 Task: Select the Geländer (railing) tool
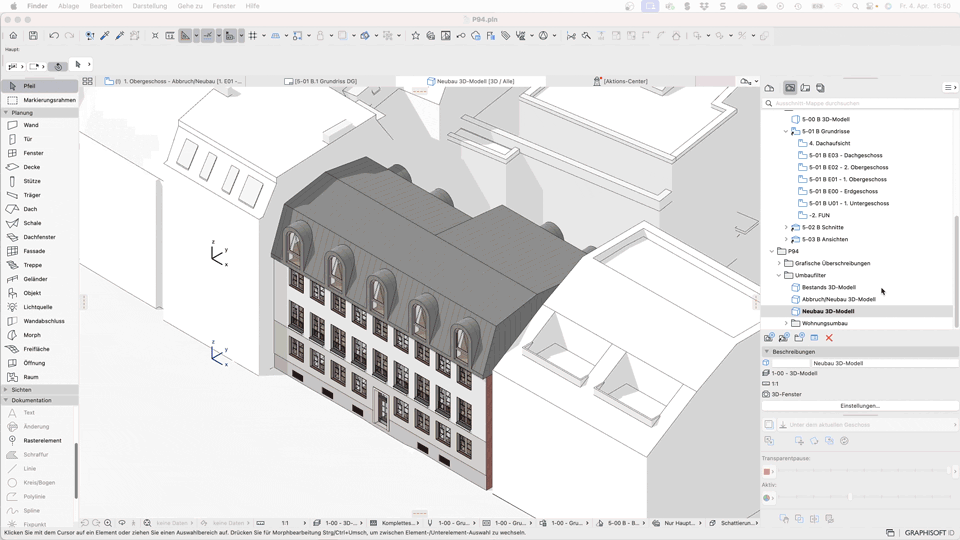39,279
